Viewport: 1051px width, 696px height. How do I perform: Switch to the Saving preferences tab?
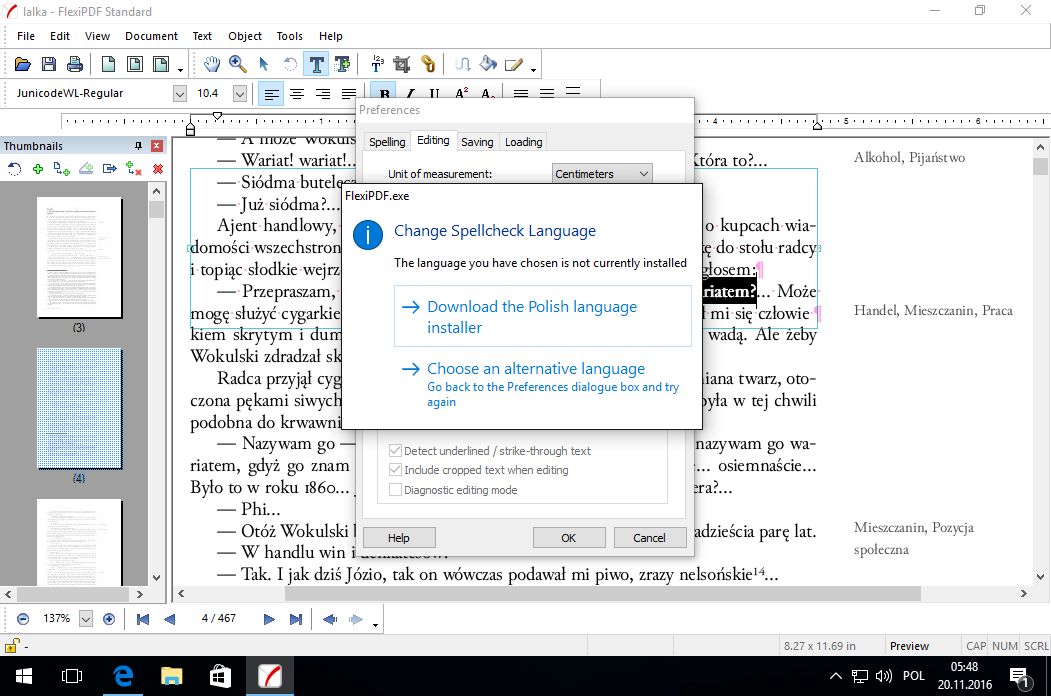click(477, 141)
